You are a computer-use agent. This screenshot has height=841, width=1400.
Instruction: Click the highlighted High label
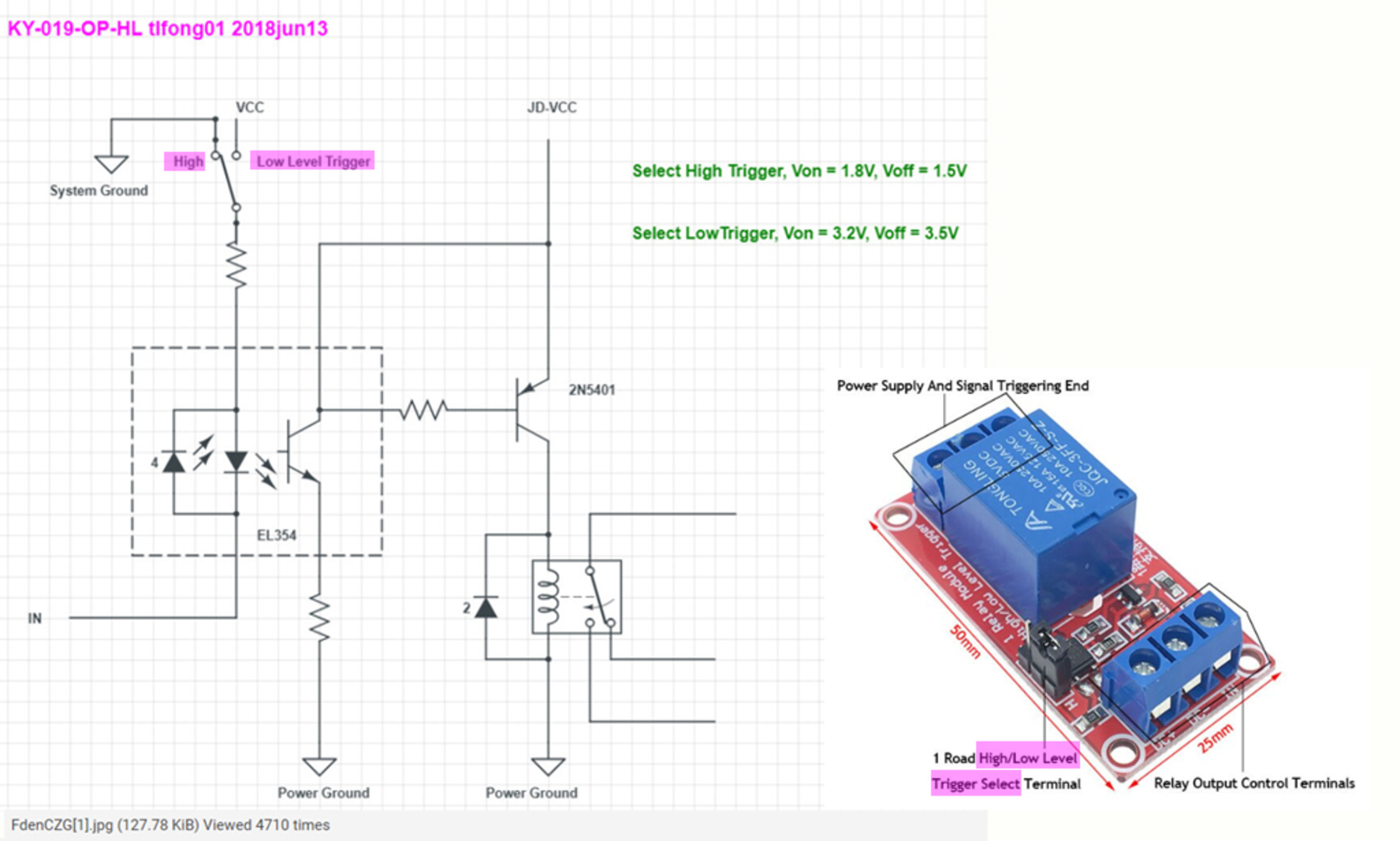click(185, 161)
